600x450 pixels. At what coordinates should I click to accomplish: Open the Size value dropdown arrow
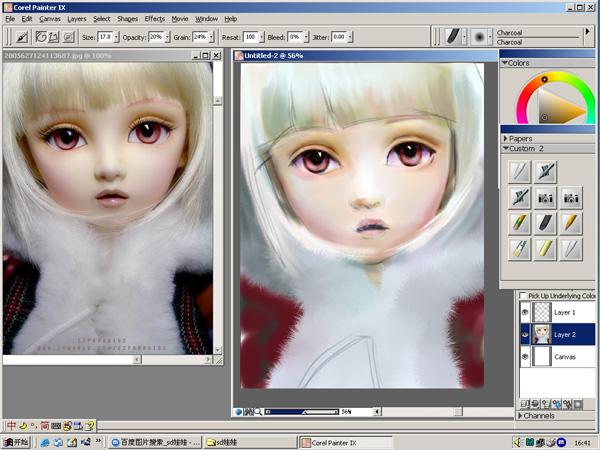pyautogui.click(x=117, y=37)
